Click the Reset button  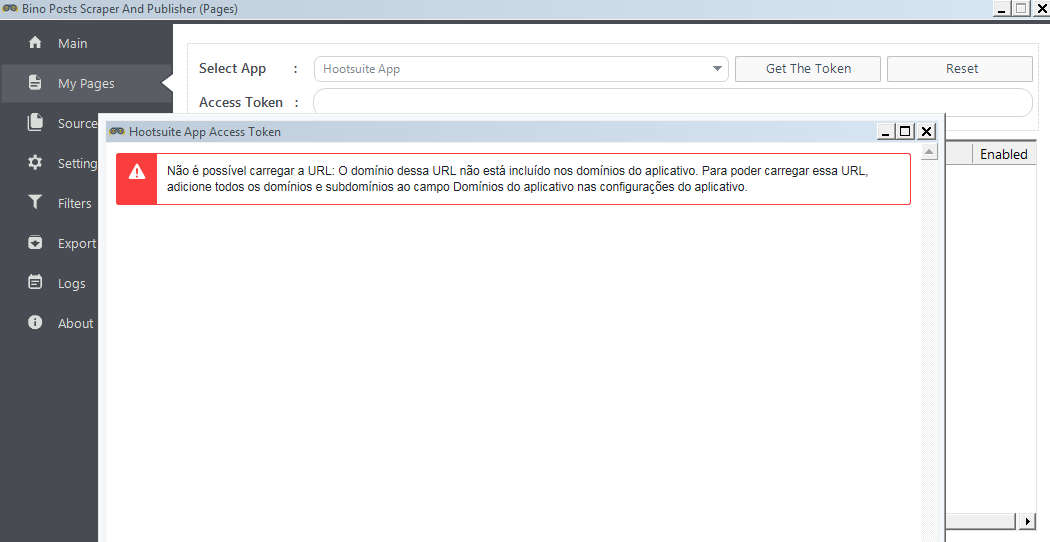[x=960, y=69]
